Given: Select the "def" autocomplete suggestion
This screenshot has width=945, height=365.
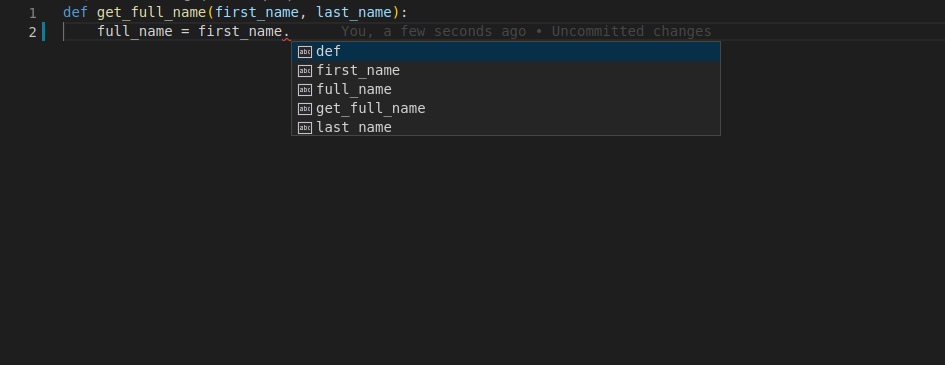Looking at the screenshot, I should coord(506,51).
